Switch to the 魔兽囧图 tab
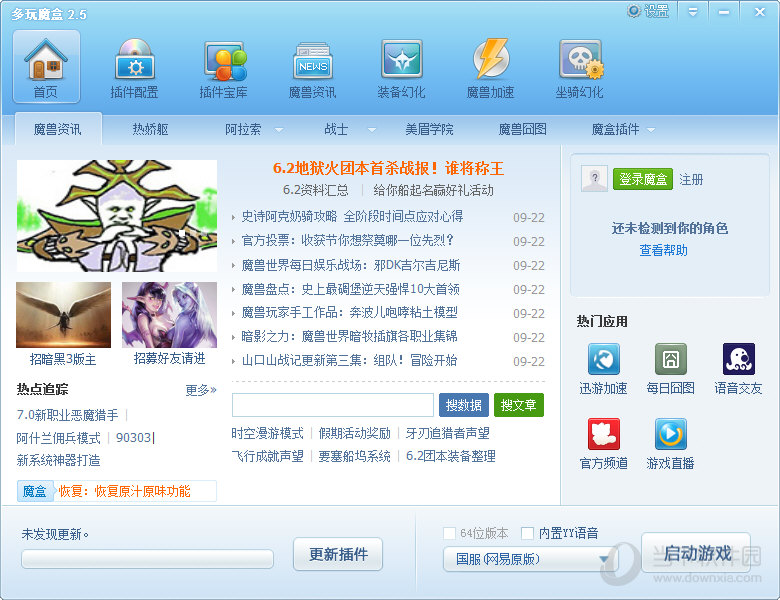 tap(522, 129)
